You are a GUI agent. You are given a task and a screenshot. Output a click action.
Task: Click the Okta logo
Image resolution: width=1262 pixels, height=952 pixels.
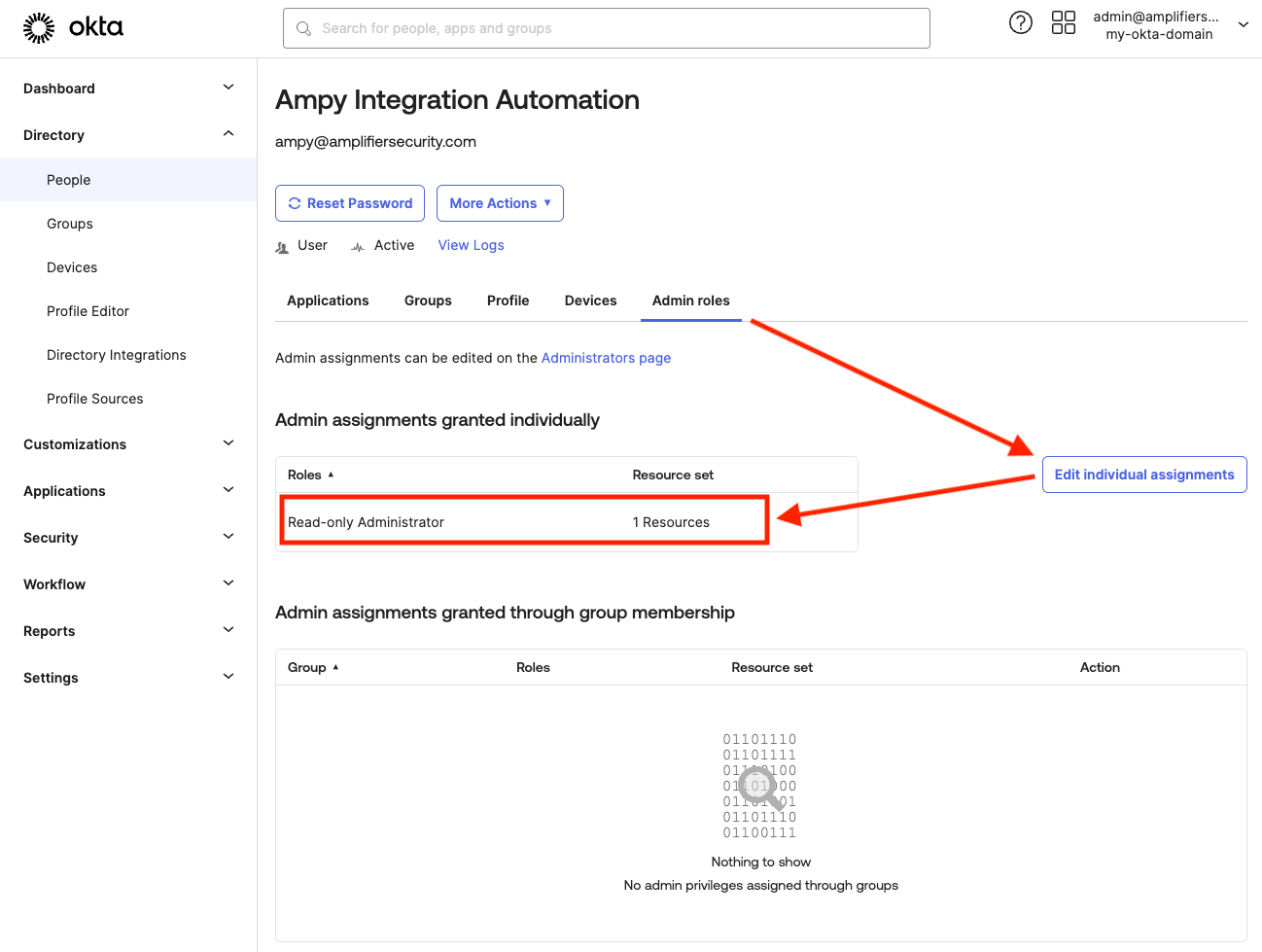73,28
